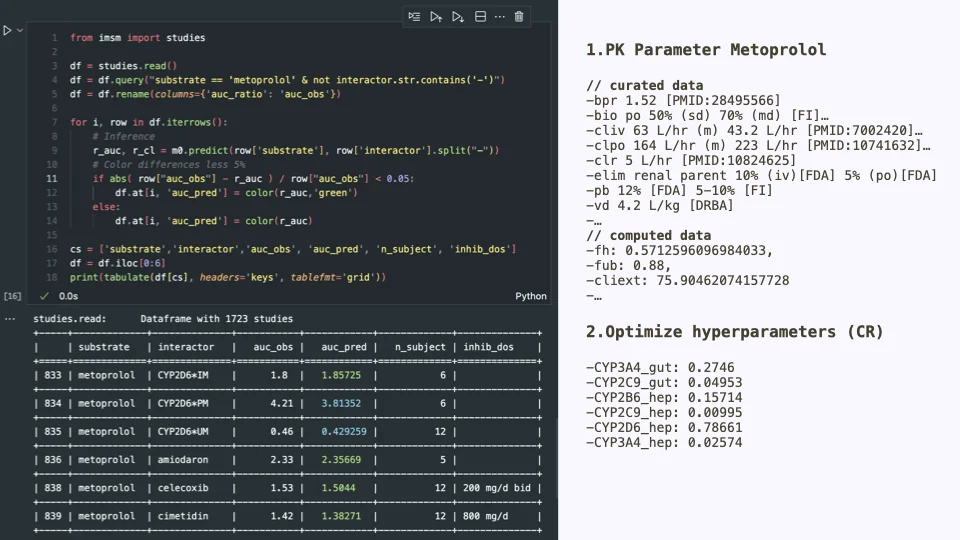The height and width of the screenshot is (540, 960).
Task: Click the 'auc_pred' table header
Action: [344, 347]
